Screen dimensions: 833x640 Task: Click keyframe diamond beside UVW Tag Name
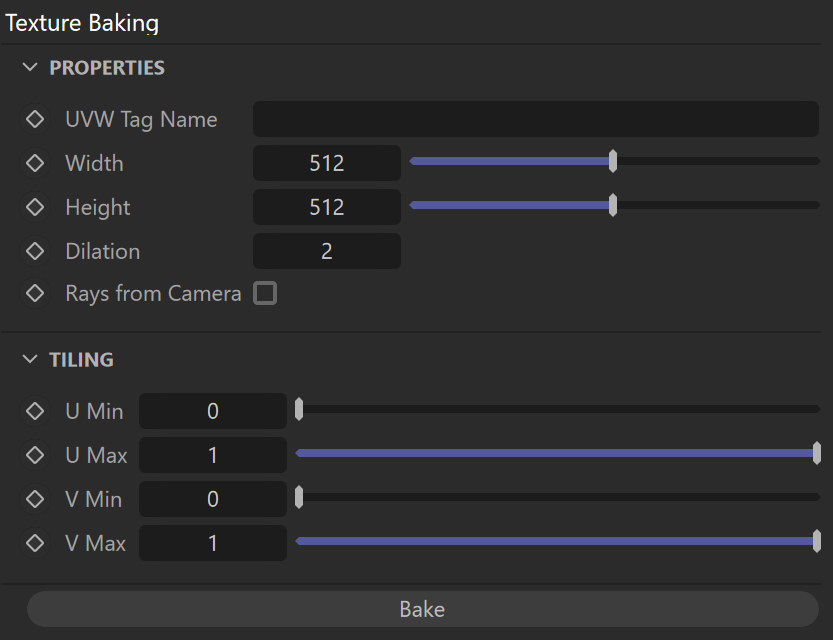pos(35,119)
